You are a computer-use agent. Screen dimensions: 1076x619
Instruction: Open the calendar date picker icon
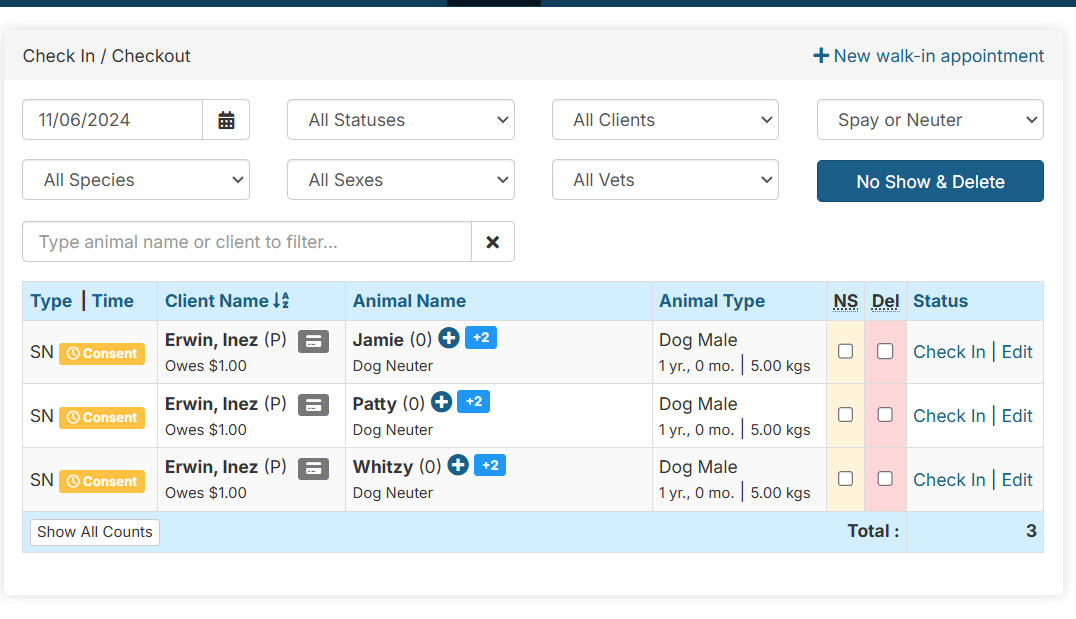[x=226, y=120]
